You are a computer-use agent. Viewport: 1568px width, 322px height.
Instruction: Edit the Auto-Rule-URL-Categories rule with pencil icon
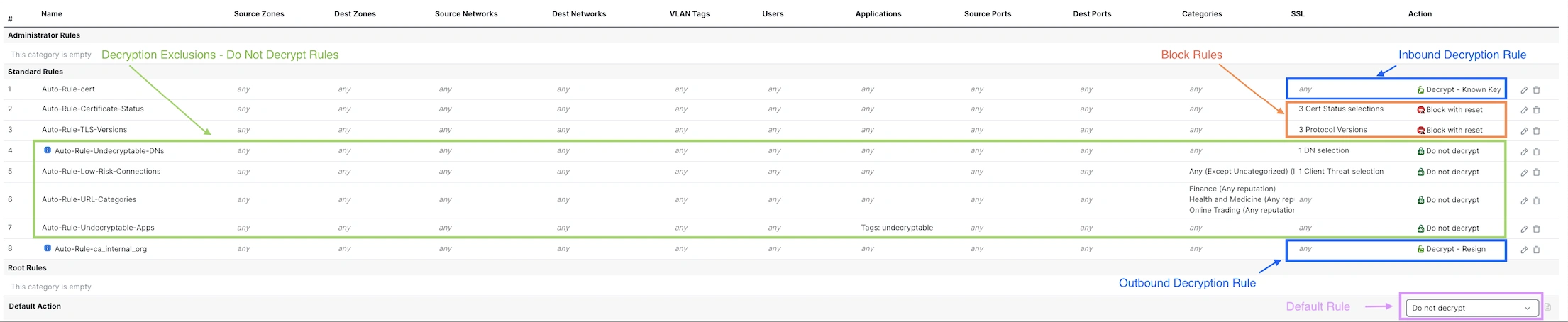[1524, 201]
